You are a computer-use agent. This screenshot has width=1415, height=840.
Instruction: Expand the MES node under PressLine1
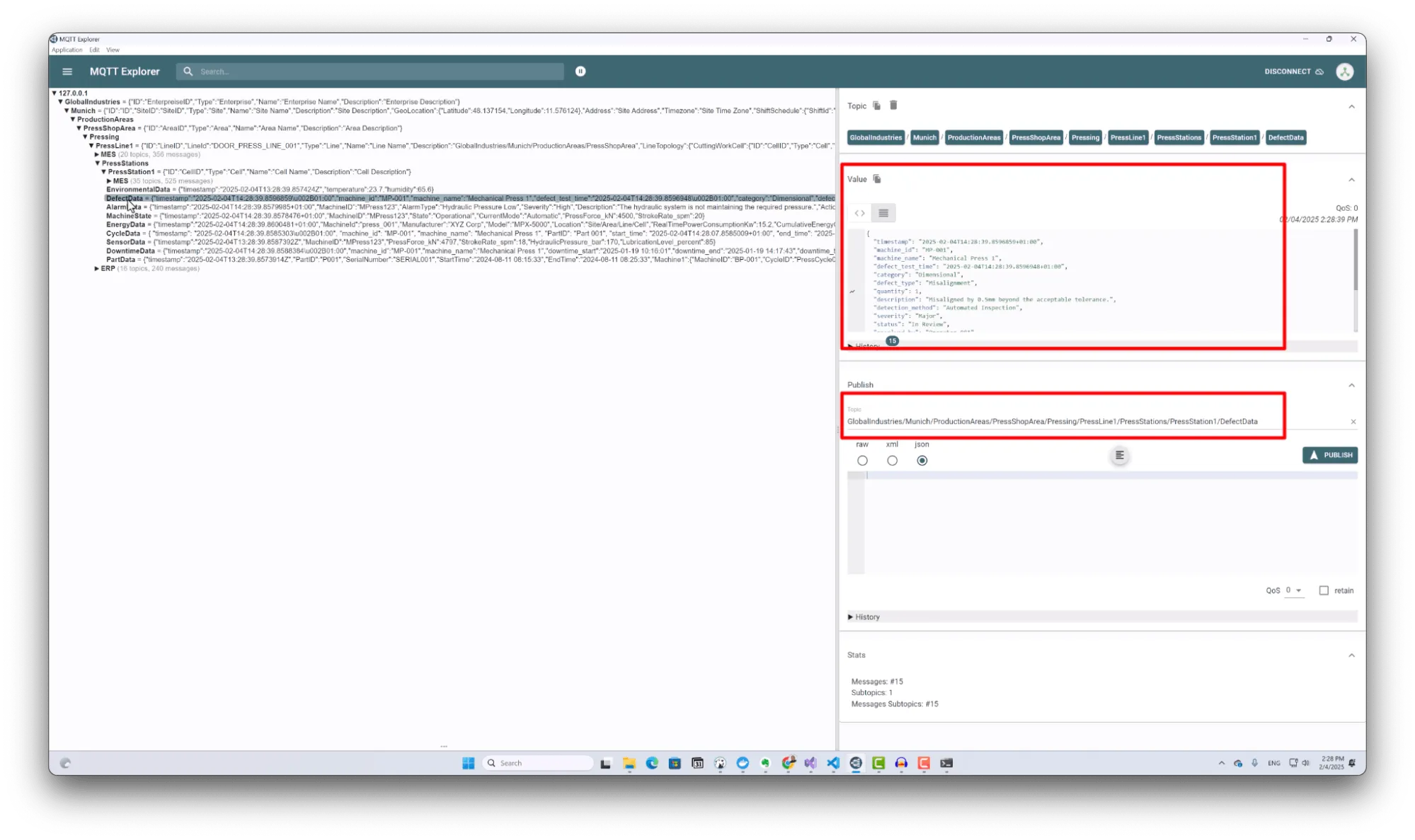[97, 154]
